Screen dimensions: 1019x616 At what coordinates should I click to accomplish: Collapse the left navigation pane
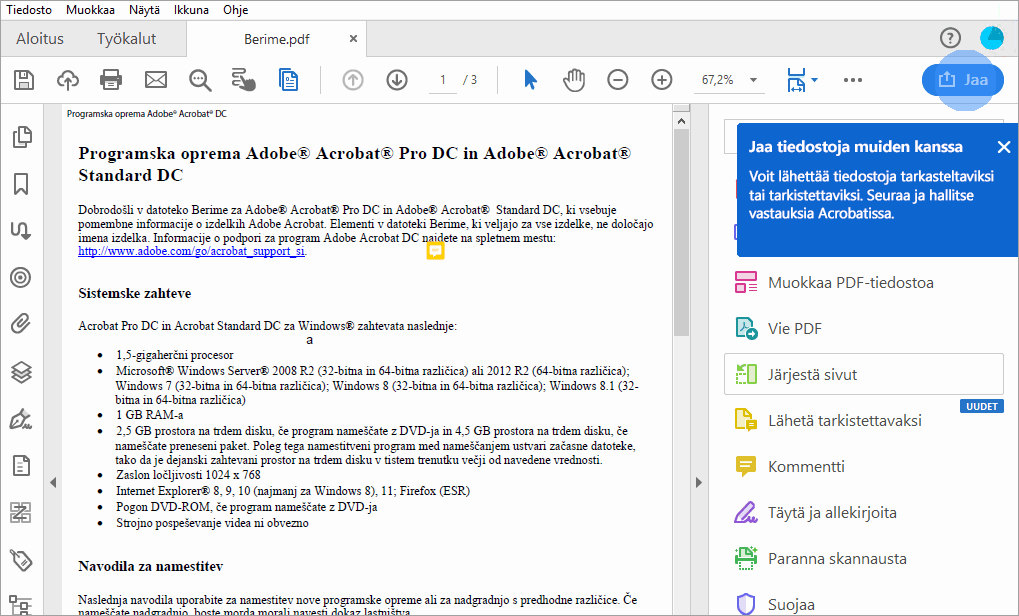click(53, 481)
